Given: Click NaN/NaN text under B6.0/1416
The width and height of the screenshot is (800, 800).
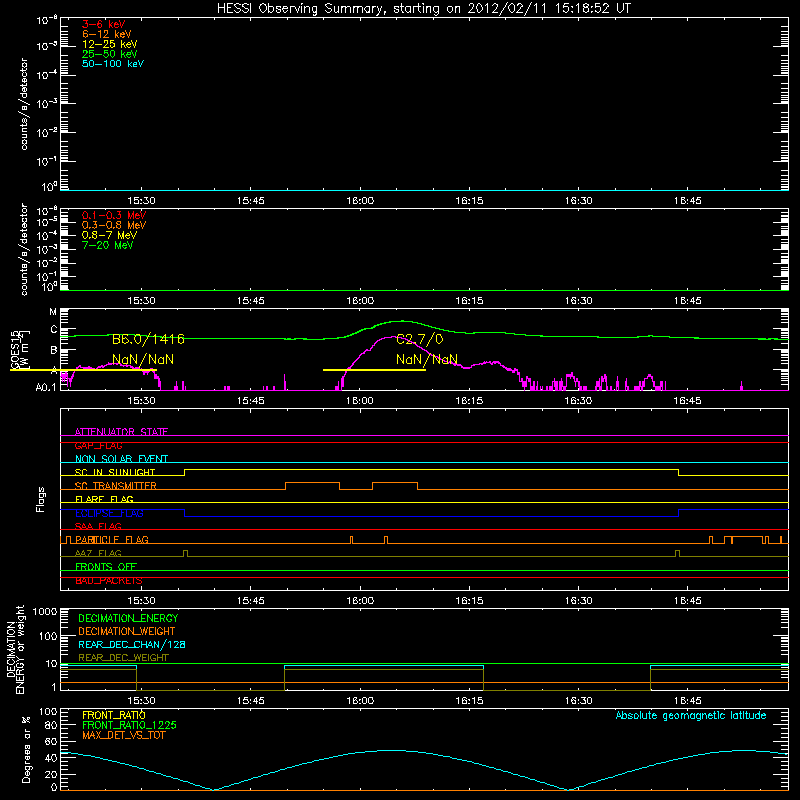Looking at the screenshot, I should (x=143, y=359).
